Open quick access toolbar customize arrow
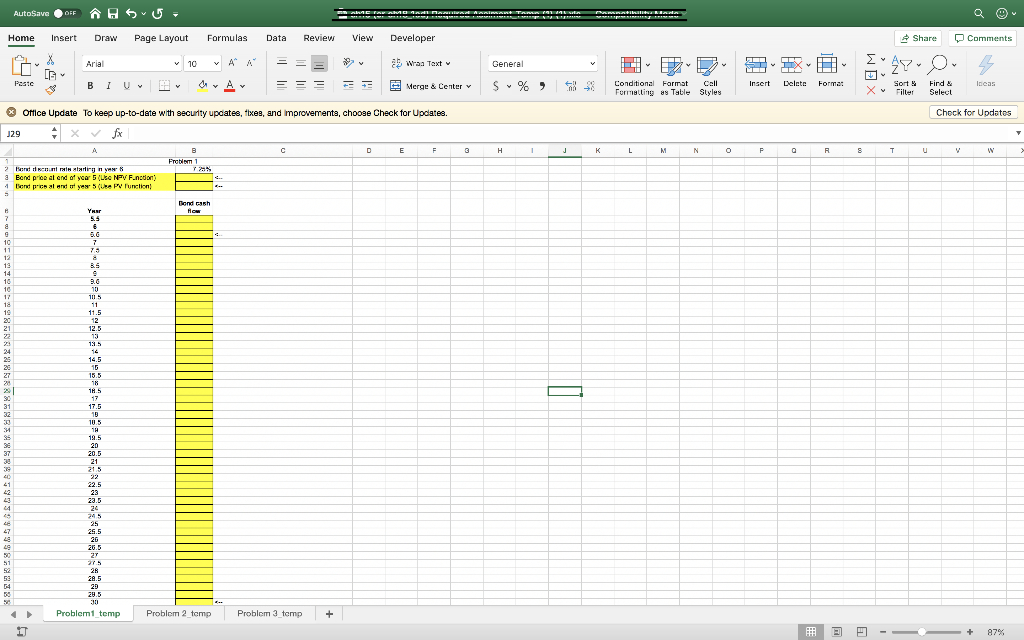The image size is (1024, 640). pyautogui.click(x=176, y=14)
